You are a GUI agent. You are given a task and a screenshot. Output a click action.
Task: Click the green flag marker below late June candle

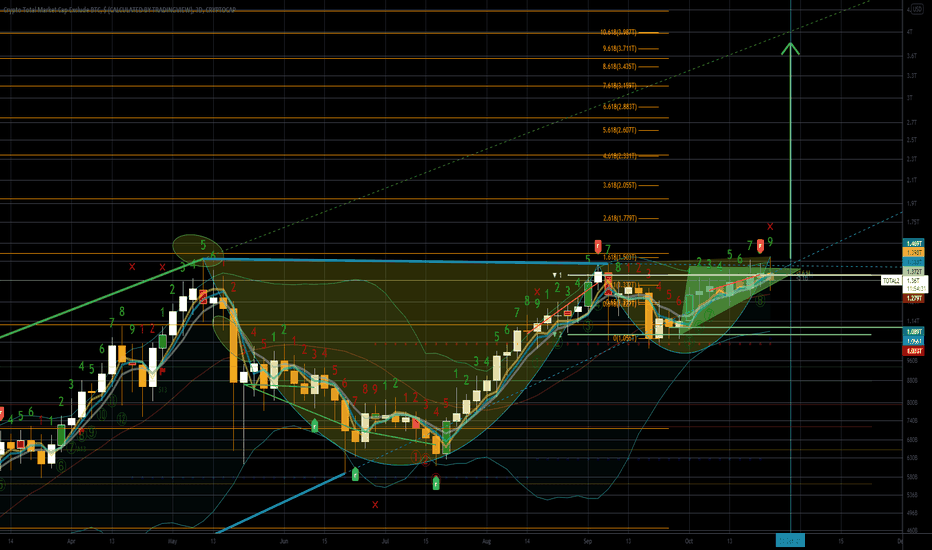[355, 474]
